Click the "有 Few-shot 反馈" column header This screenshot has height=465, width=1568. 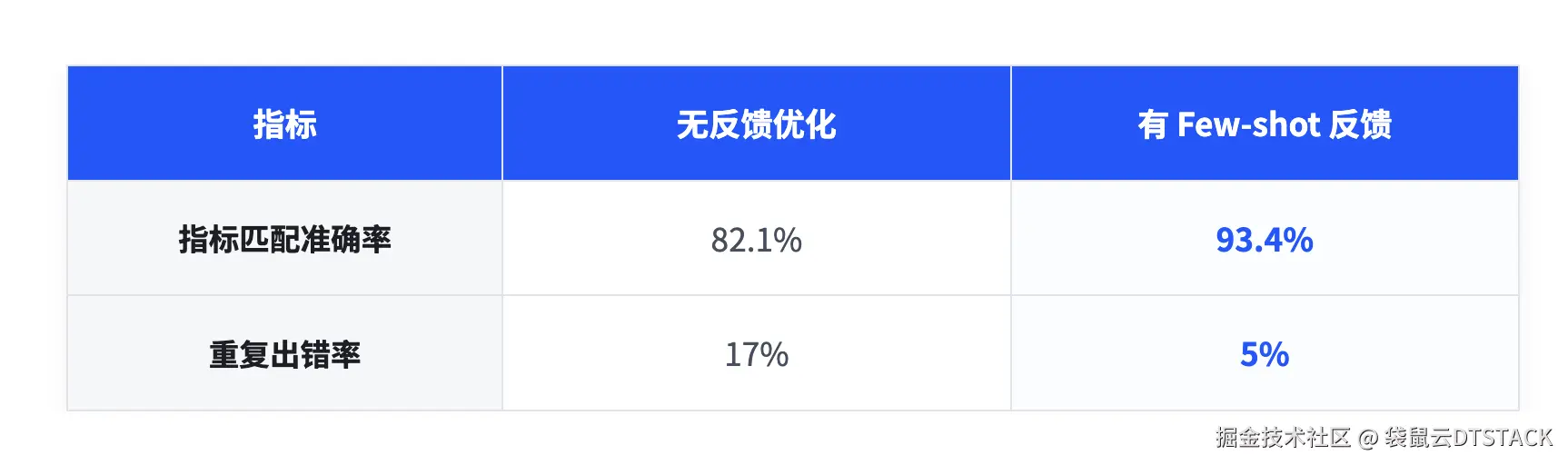tap(1264, 124)
